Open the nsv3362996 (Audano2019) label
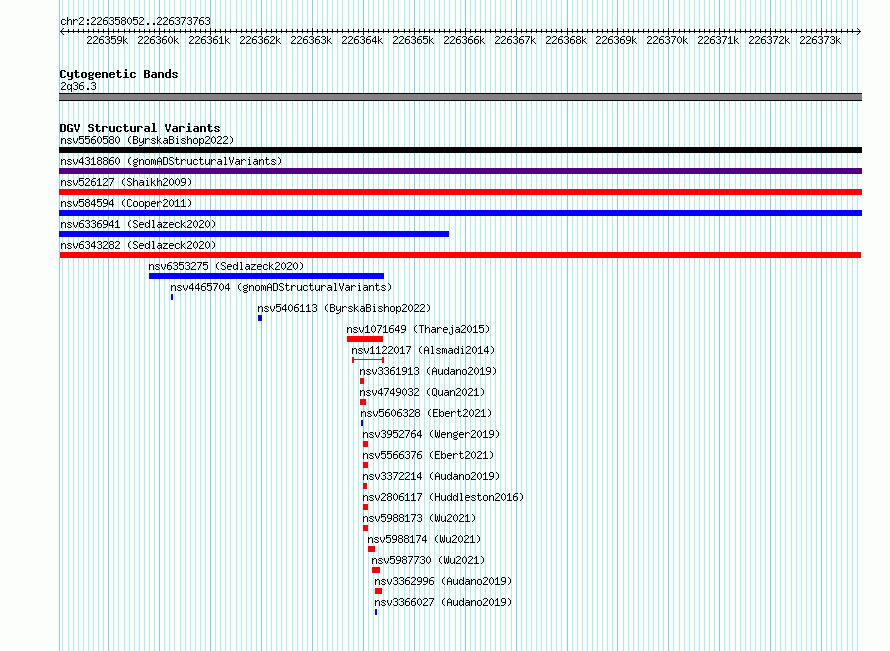This screenshot has height=651, width=890. coord(443,581)
